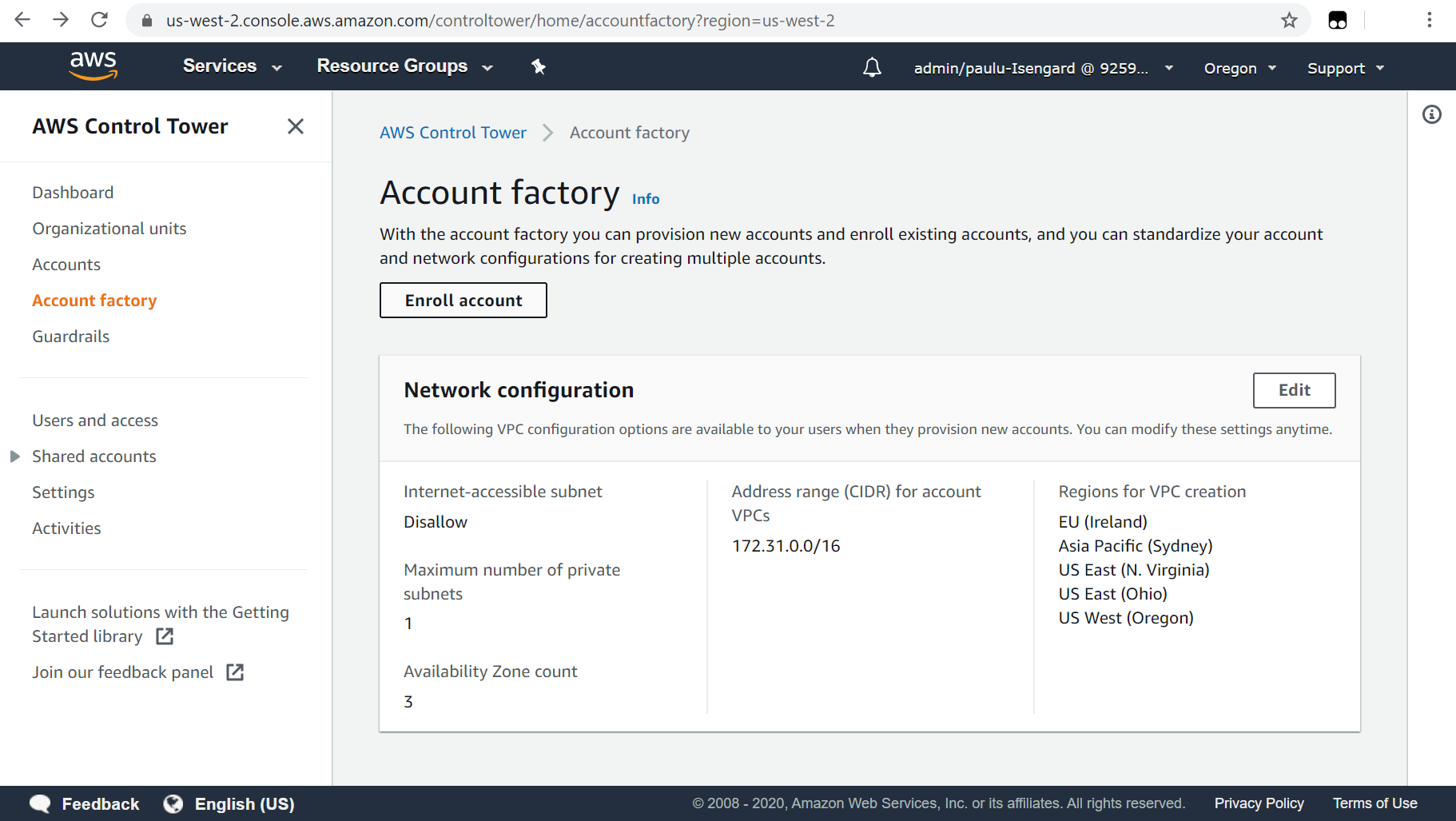Image resolution: width=1456 pixels, height=821 pixels.
Task: Open Shared accounts in the sidebar
Action: 94,456
